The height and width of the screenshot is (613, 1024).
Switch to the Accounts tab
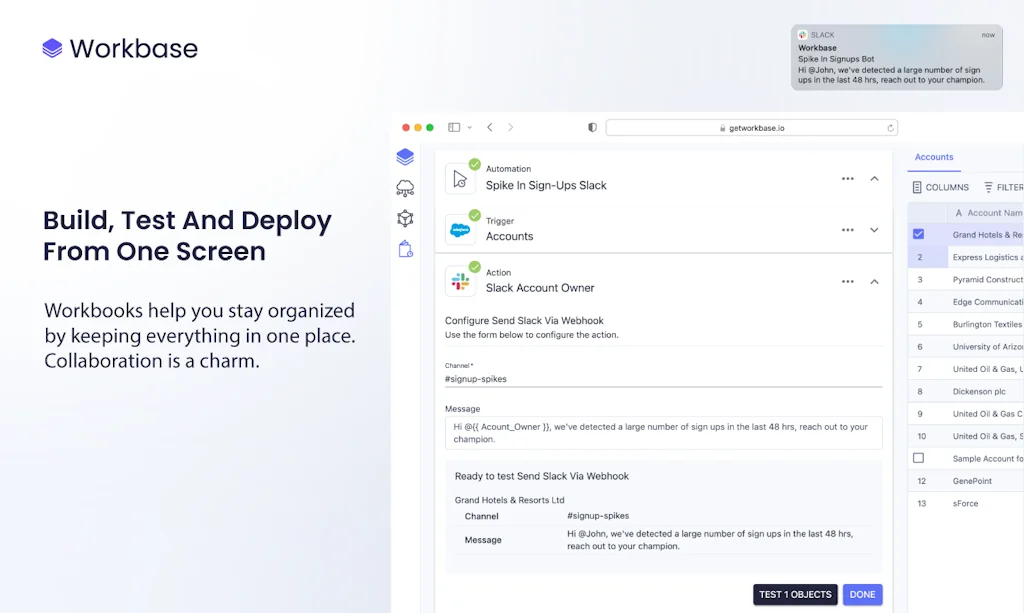934,157
